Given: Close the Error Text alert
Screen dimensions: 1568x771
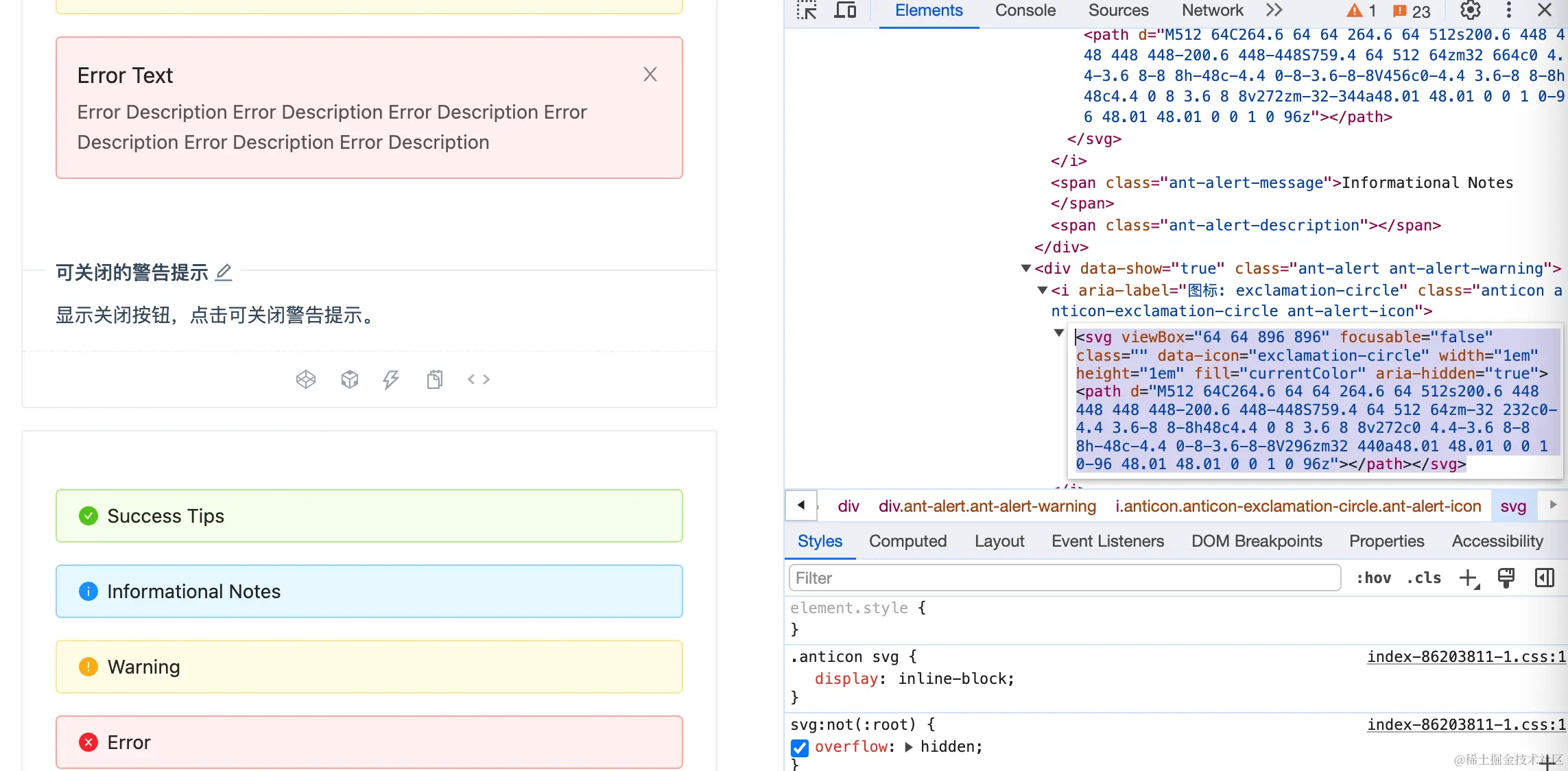Looking at the screenshot, I should point(650,74).
